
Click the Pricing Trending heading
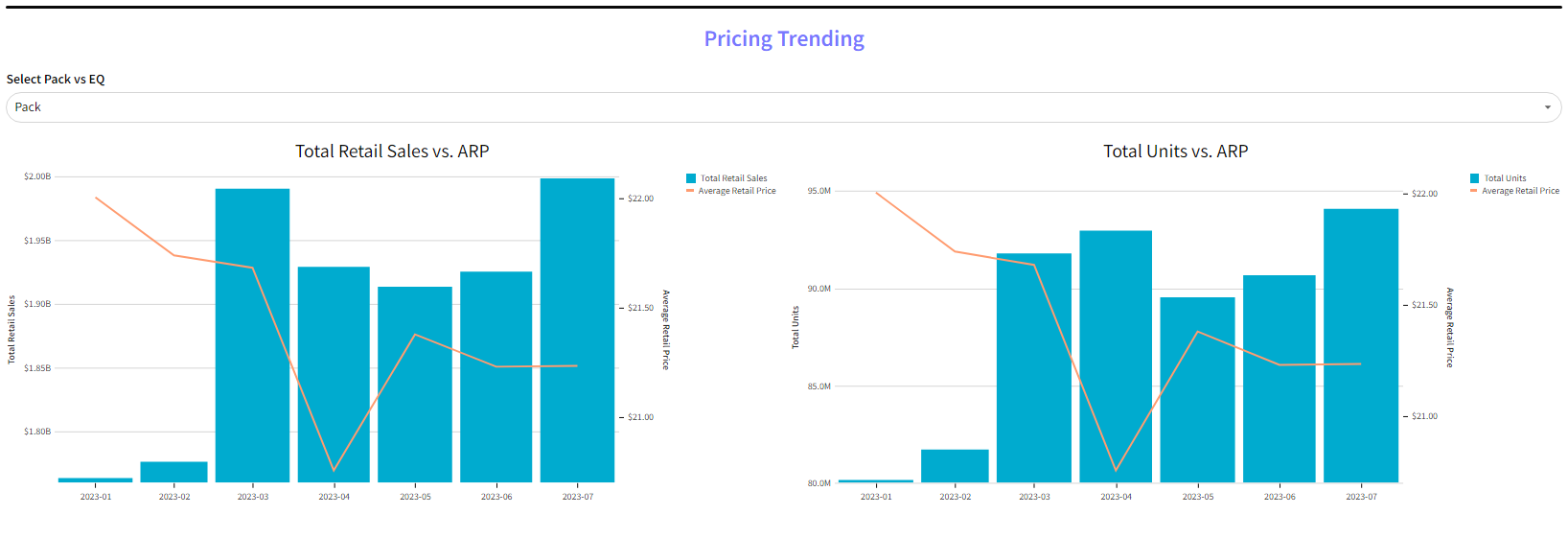click(x=784, y=39)
